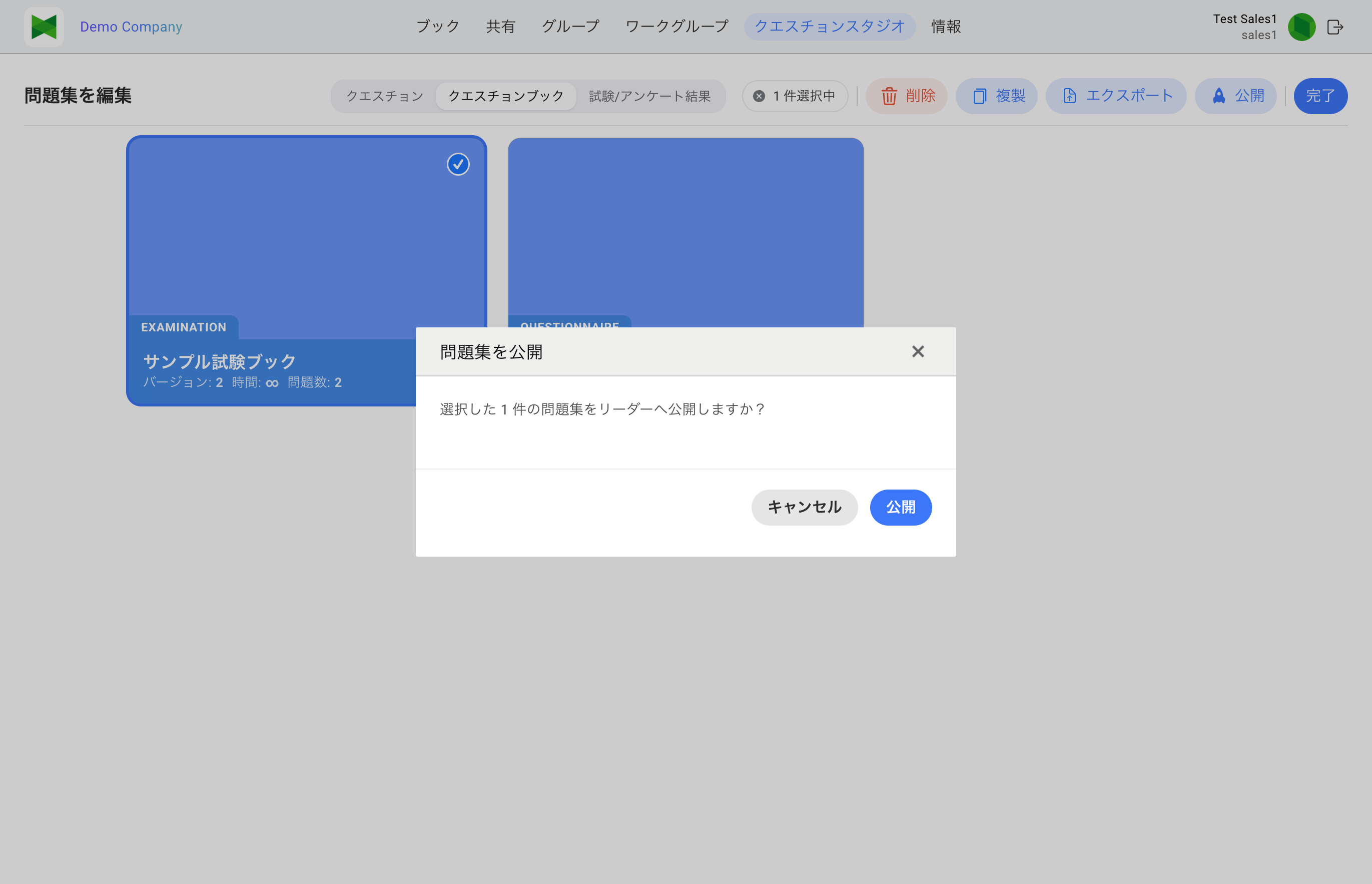The width and height of the screenshot is (1372, 884).
Task: Click the 1 件選択中 selection chip
Action: [795, 96]
